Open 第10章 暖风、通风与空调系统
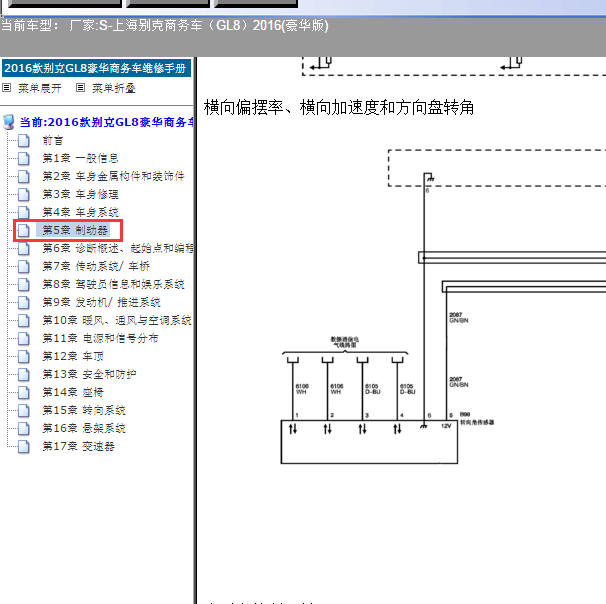The width and height of the screenshot is (606, 604). (117, 320)
